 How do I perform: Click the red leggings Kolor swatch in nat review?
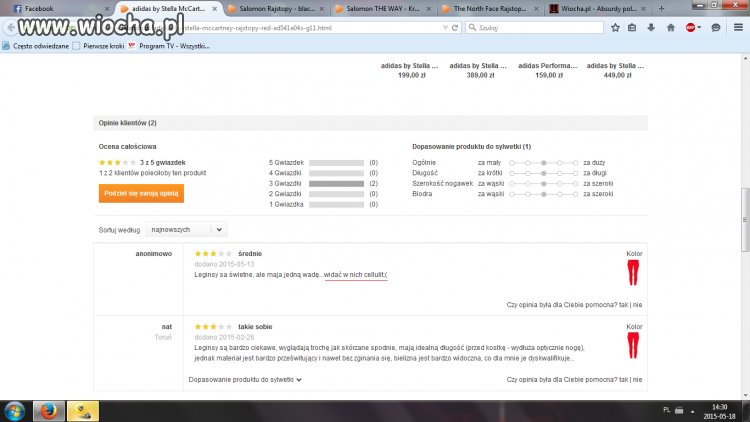633,345
